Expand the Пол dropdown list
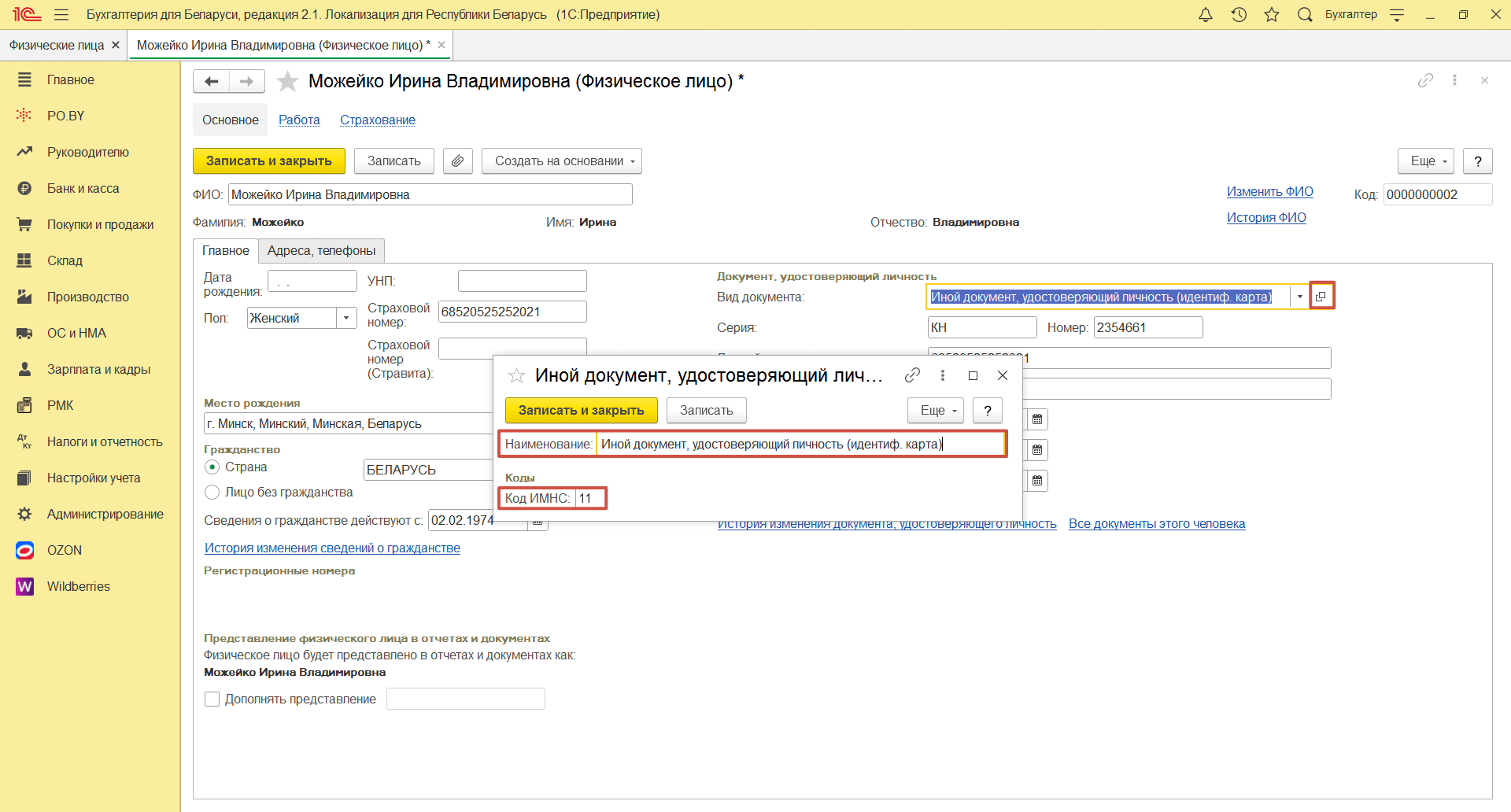The width and height of the screenshot is (1511, 812). pyautogui.click(x=346, y=318)
